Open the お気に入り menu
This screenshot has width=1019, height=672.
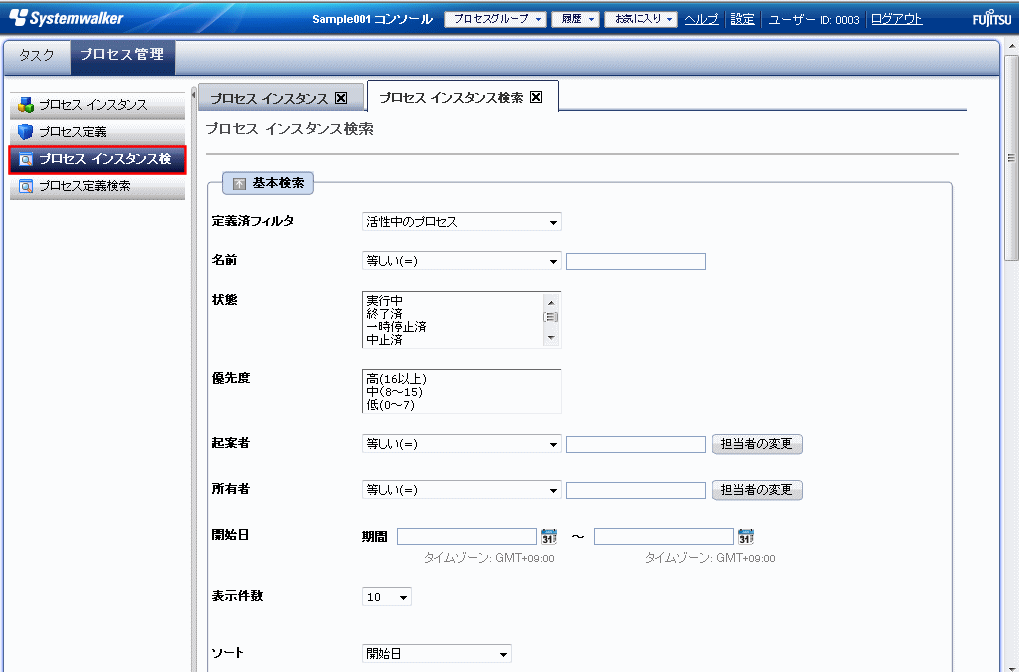coord(640,19)
